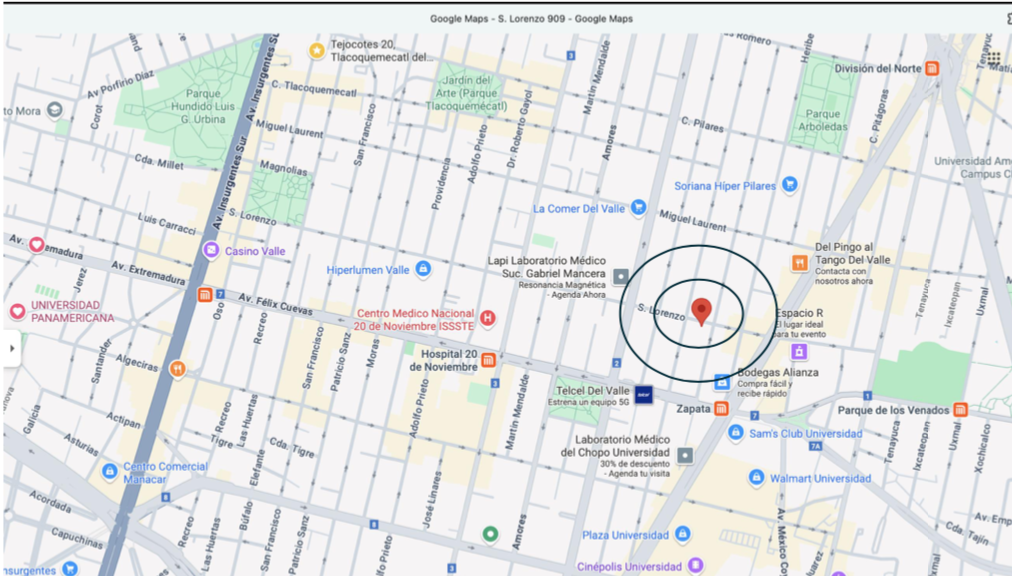Click the C. Tlacoquemecatl street label

pos(314,88)
